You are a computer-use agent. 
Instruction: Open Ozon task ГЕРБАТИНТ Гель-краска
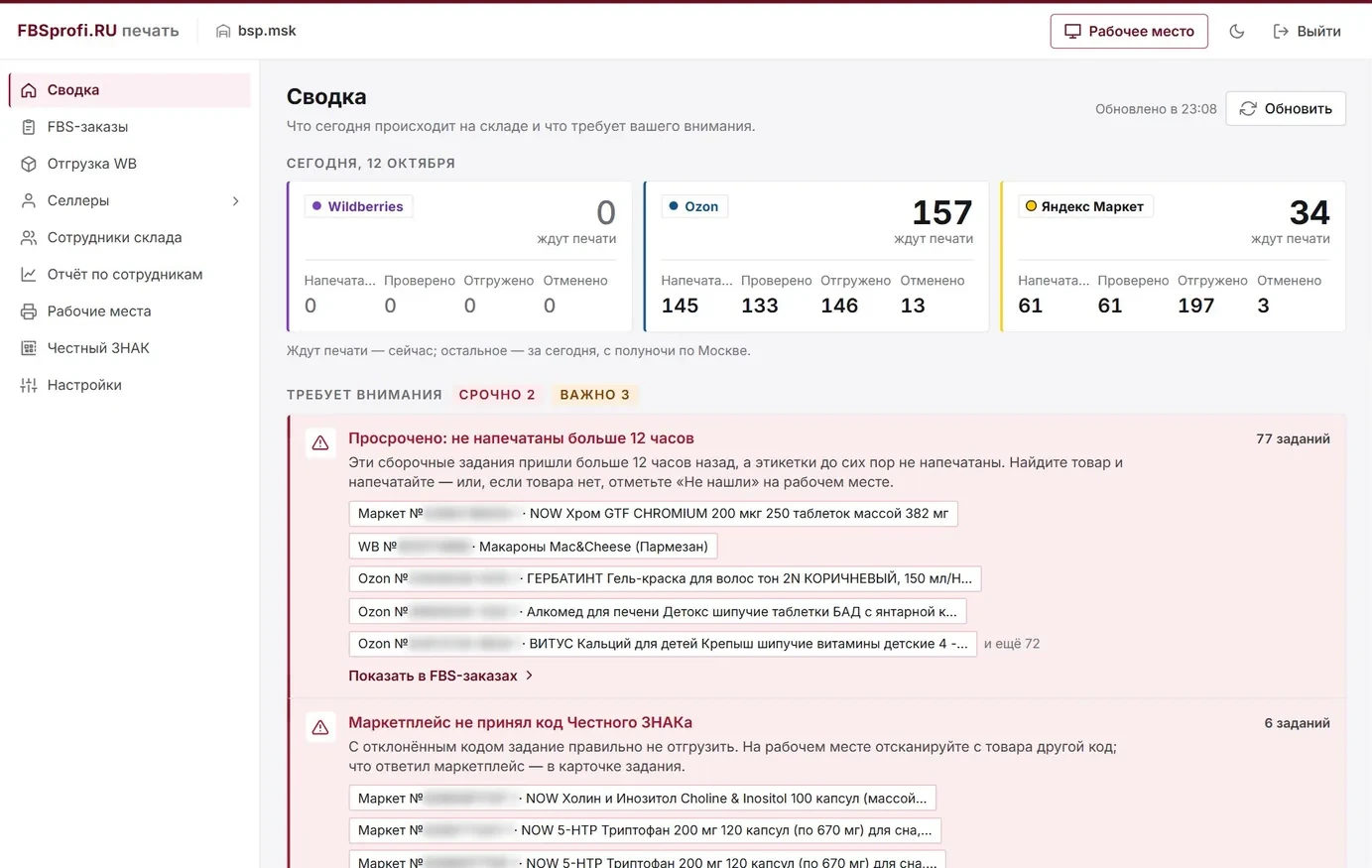665,579
